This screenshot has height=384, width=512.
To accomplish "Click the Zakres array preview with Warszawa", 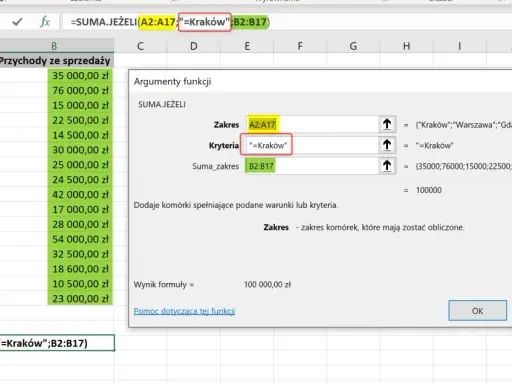I will point(463,125).
